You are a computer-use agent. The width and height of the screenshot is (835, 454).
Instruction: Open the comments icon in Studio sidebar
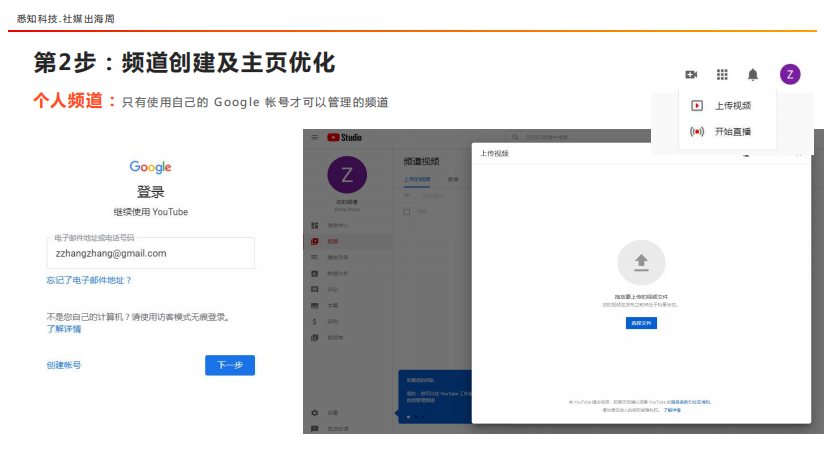[x=315, y=290]
